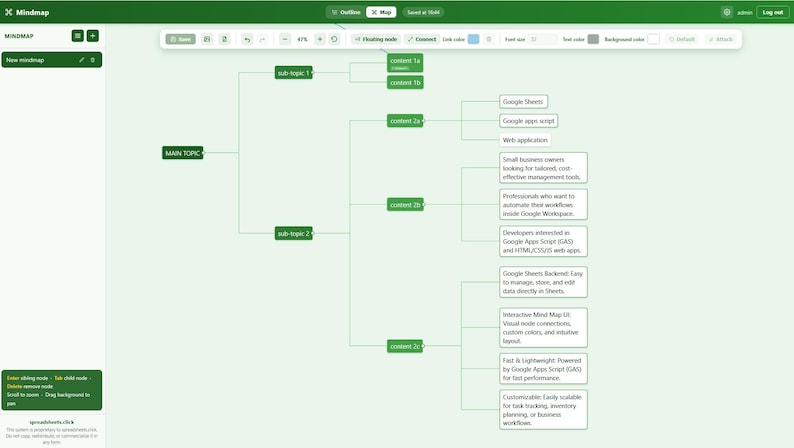The height and width of the screenshot is (448, 794).
Task: Click the Attach button
Action: (x=721, y=39)
